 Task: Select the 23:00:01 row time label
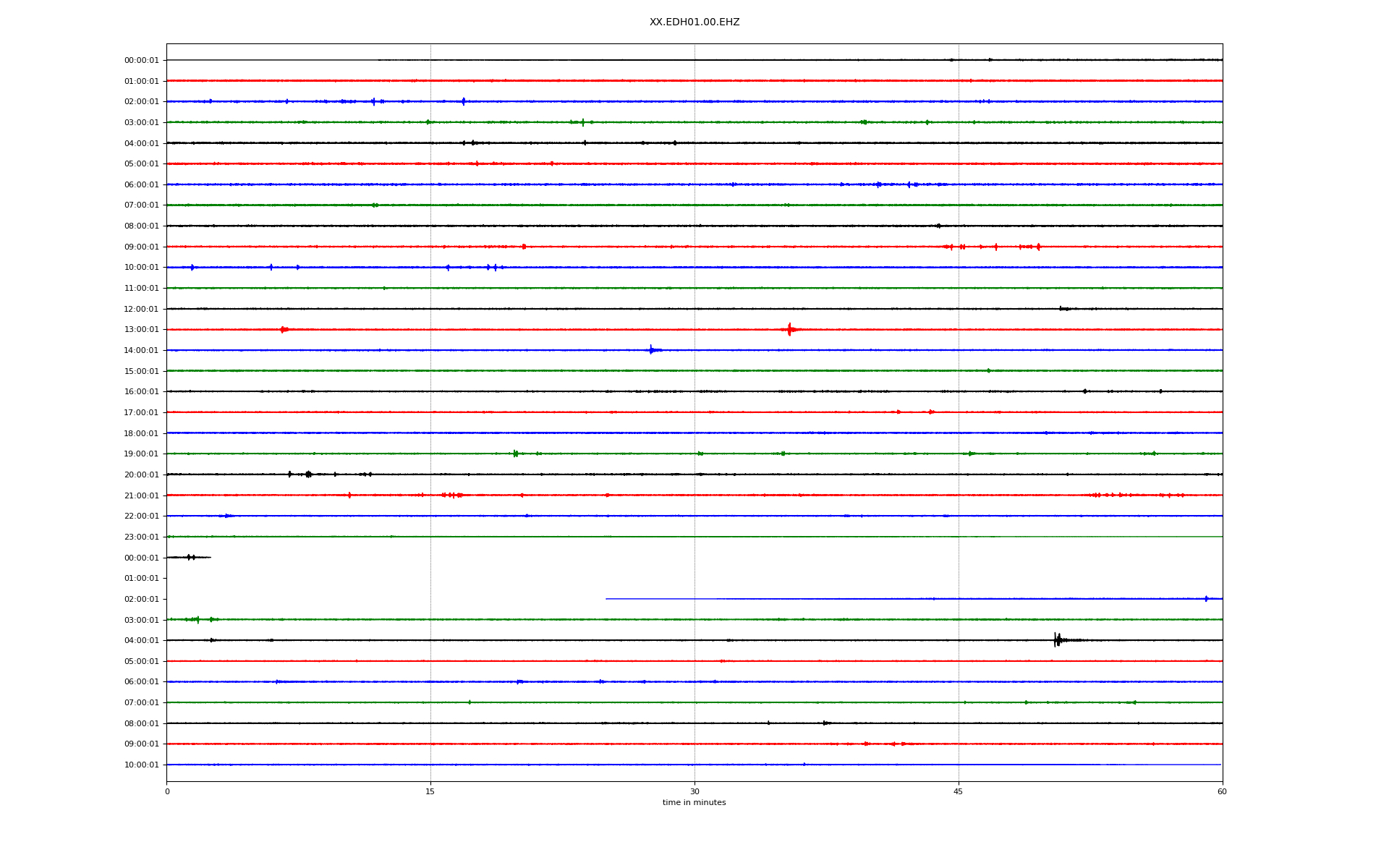(x=141, y=537)
